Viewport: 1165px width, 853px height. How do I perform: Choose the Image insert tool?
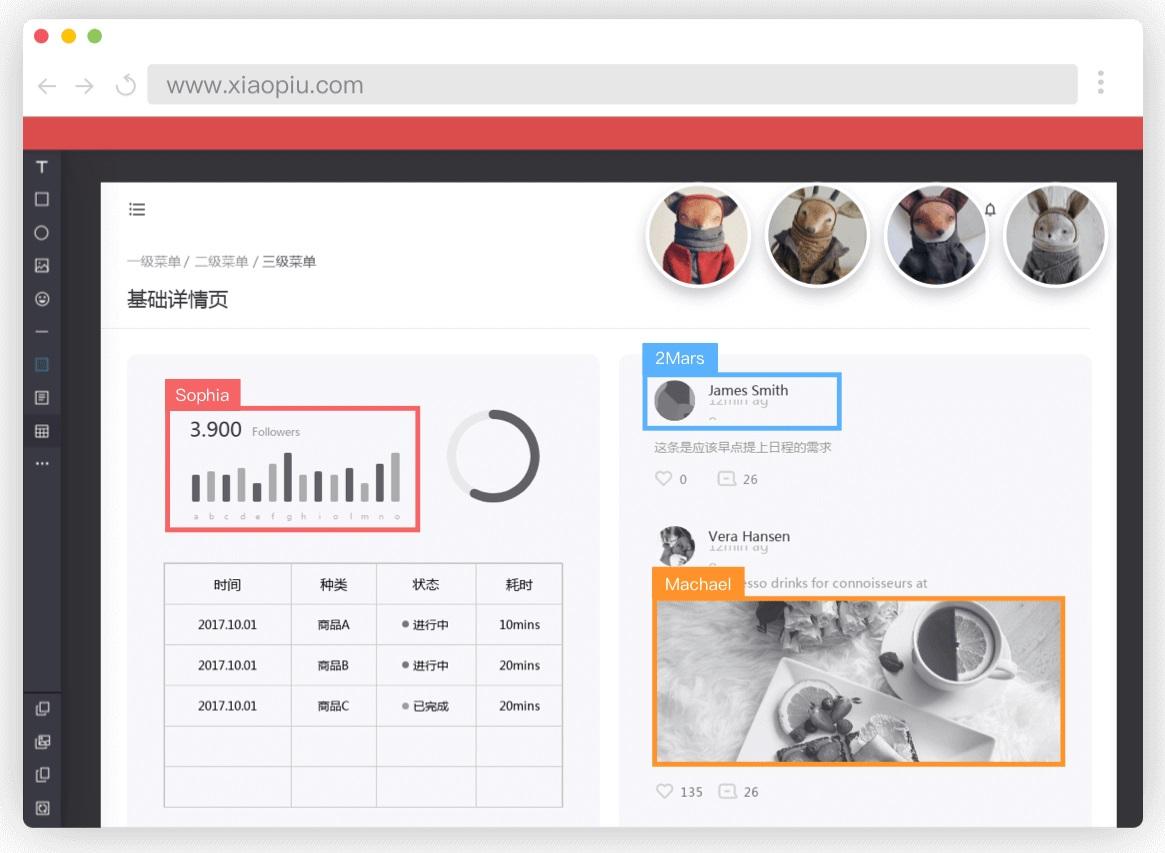42,265
